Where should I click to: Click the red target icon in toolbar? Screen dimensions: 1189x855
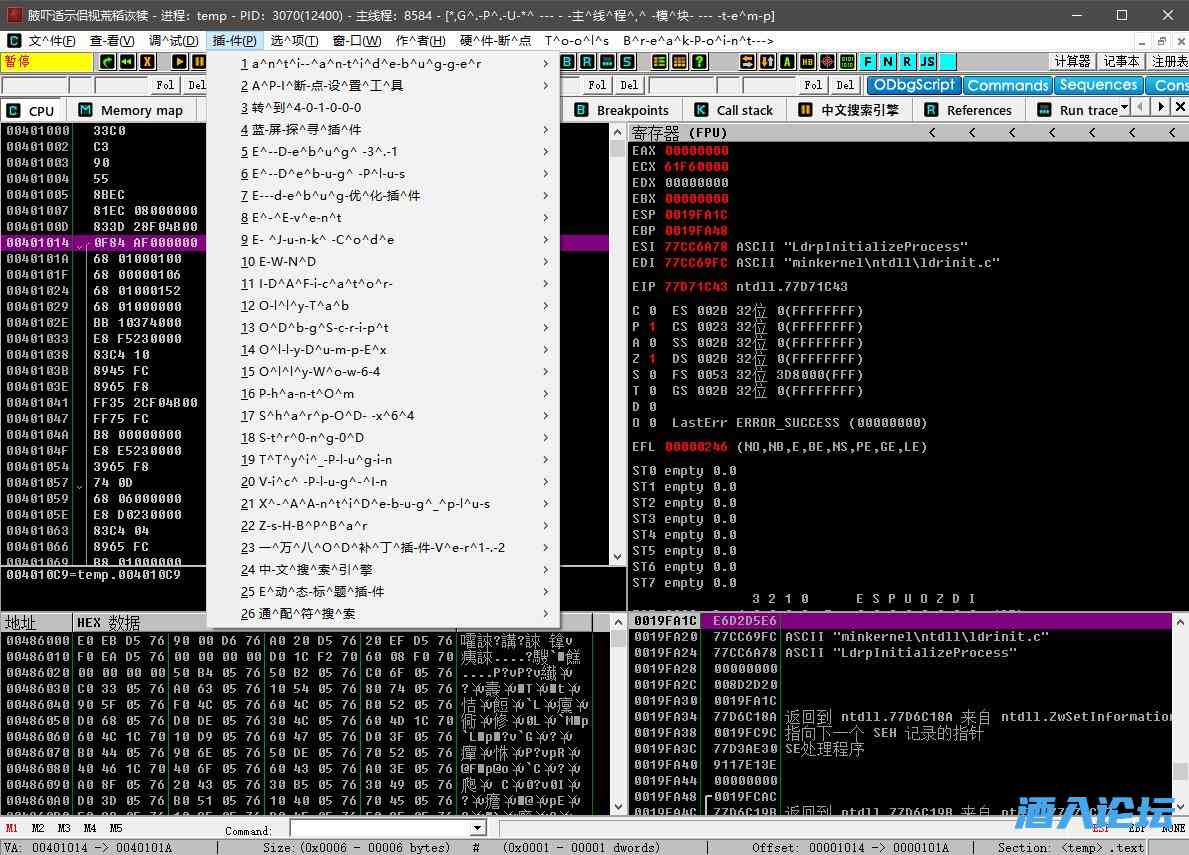click(x=827, y=62)
